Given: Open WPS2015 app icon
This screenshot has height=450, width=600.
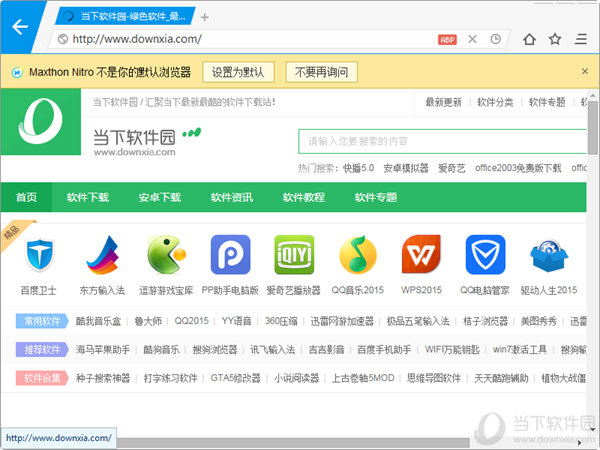Looking at the screenshot, I should pyautogui.click(x=421, y=255).
